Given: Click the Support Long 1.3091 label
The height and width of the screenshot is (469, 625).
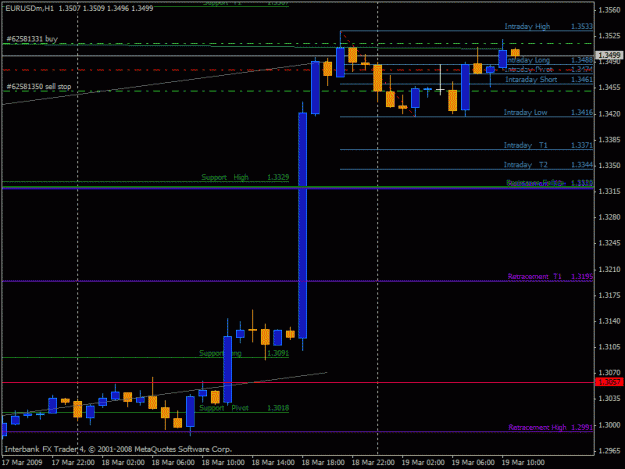Looking at the screenshot, I should pyautogui.click(x=244, y=353).
